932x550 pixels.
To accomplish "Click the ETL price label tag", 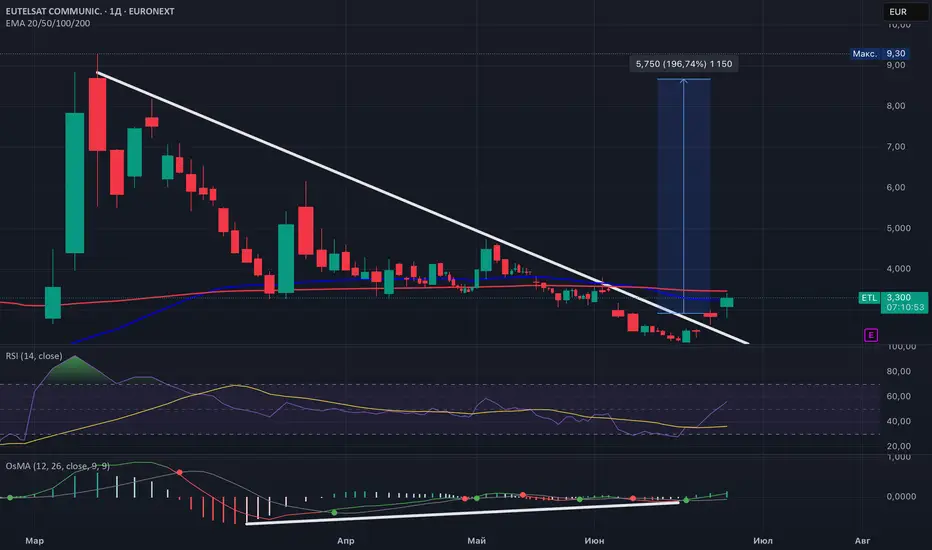I will [x=869, y=297].
